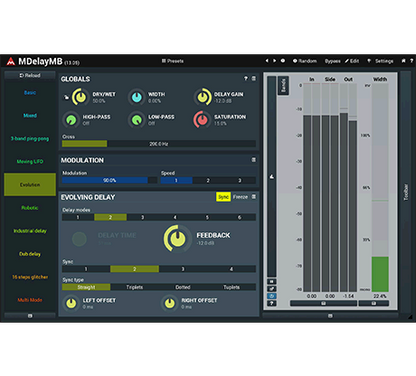Click the Dry/Wet knob

(x=80, y=97)
